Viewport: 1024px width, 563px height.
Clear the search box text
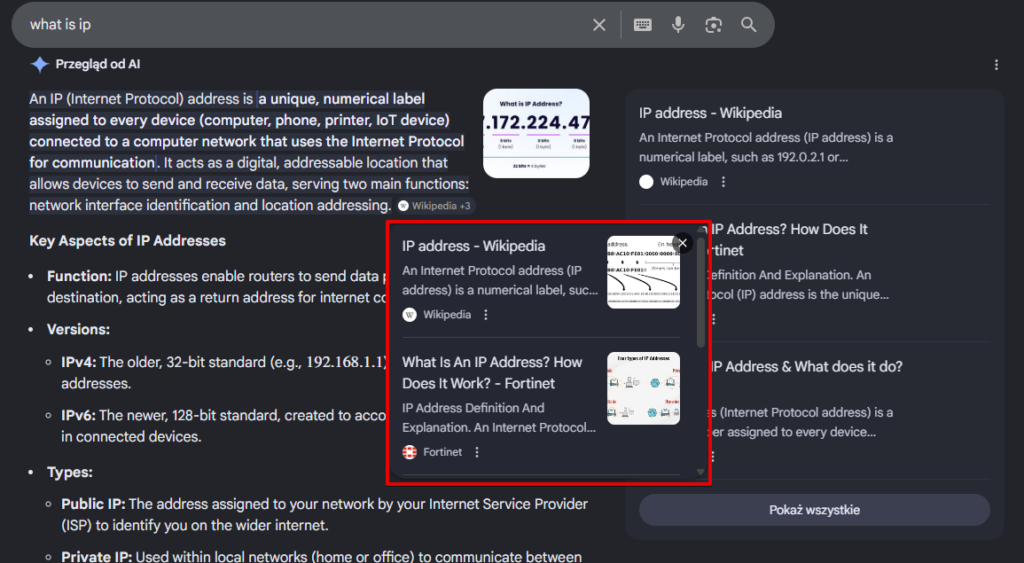pyautogui.click(x=599, y=25)
